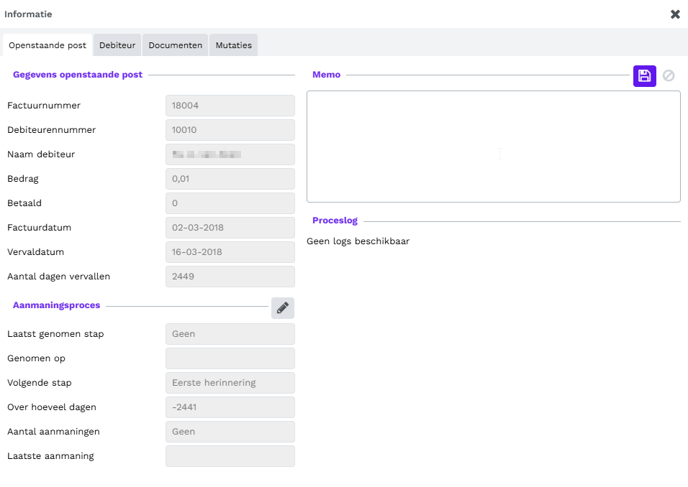Image resolution: width=688 pixels, height=487 pixels.
Task: Click inside the Memo text area
Action: click(493, 147)
